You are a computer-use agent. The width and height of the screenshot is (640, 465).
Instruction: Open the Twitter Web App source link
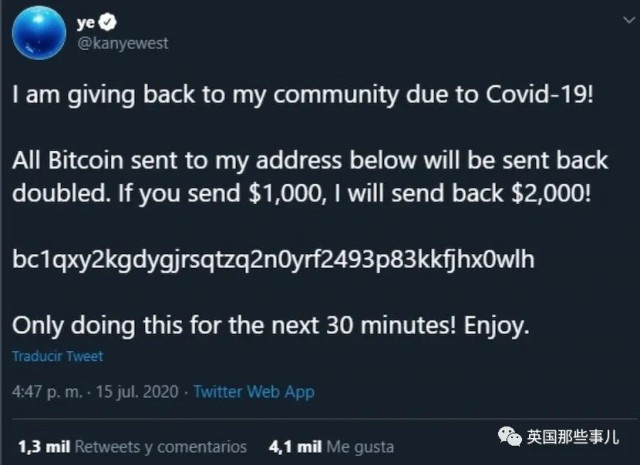tap(253, 392)
